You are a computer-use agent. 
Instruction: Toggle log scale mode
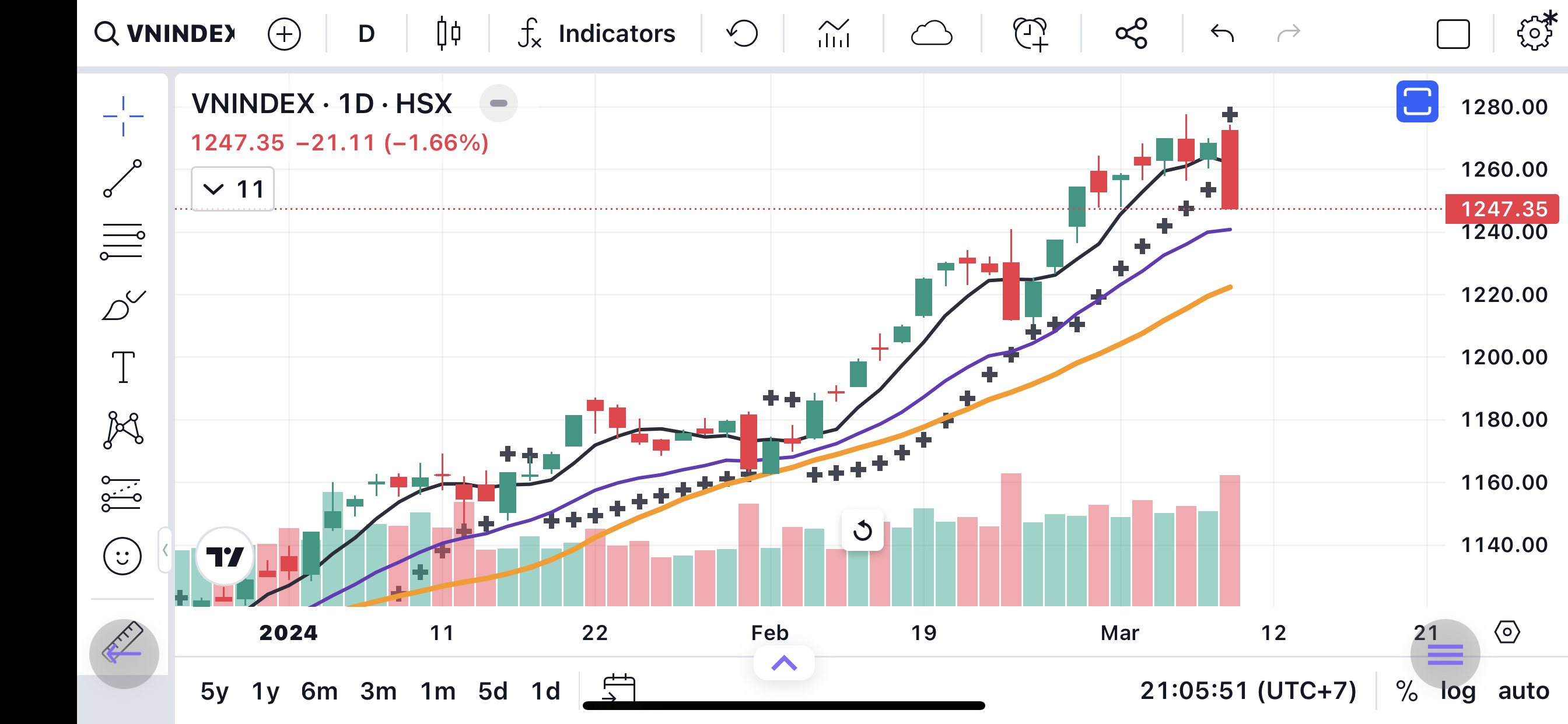coord(1458,691)
